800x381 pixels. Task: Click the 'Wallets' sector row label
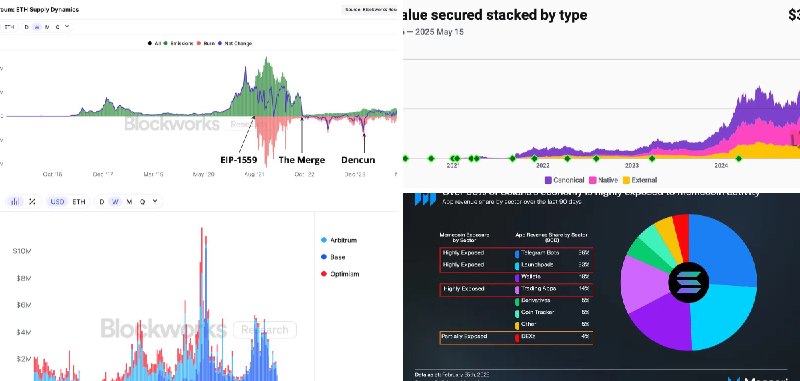531,277
